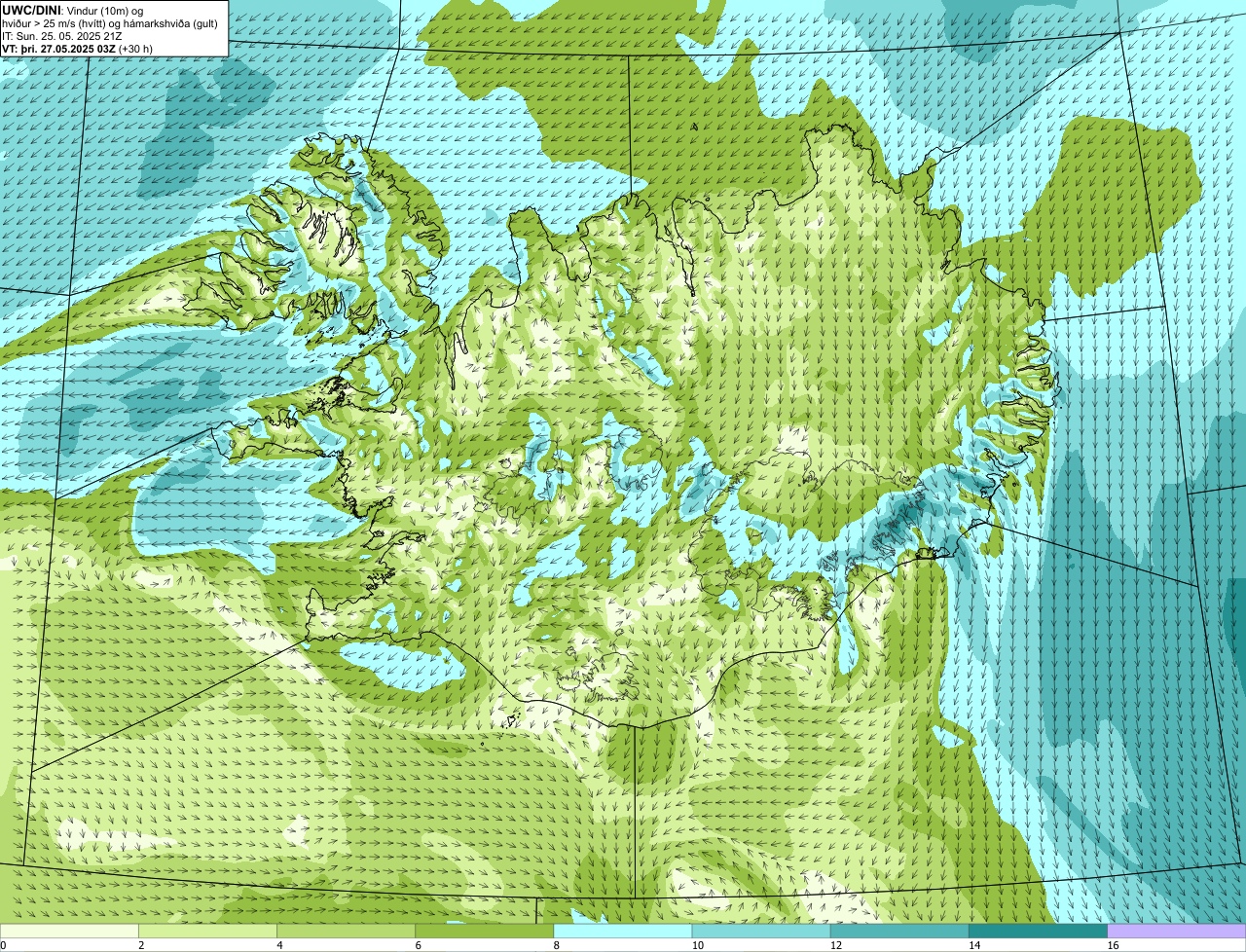Click the legend scale label "4"
This screenshot has width=1246, height=952.
(279, 945)
